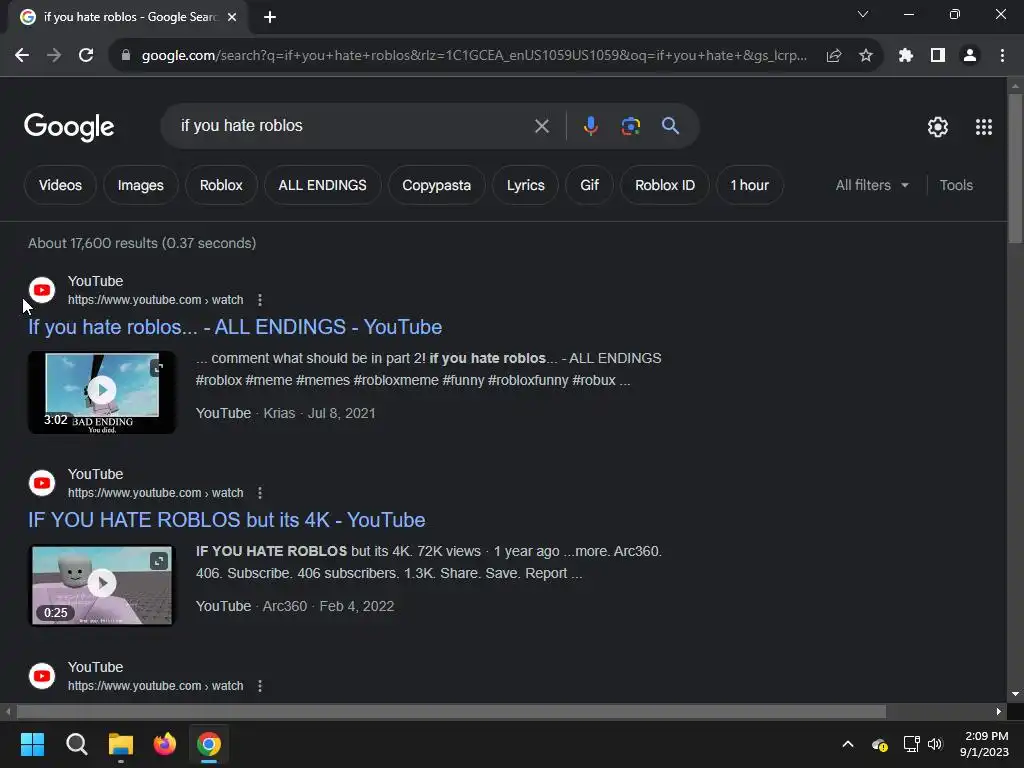Toggle Chrome side panel
This screenshot has width=1024, height=768.
pyautogui.click(x=938, y=56)
